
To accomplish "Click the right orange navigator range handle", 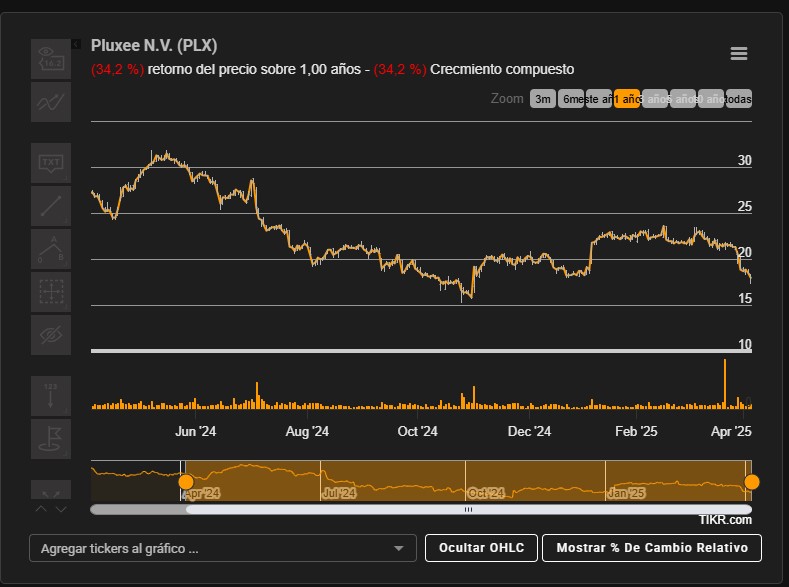I will tap(752, 482).
